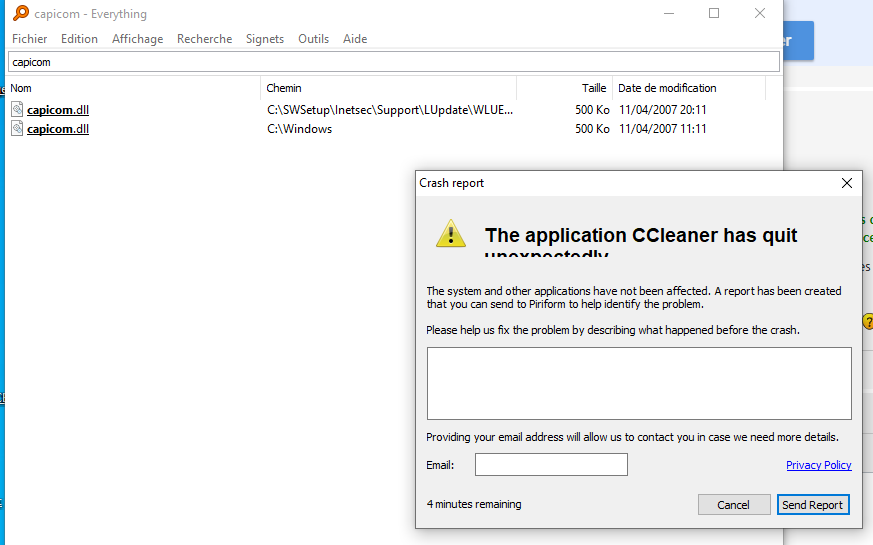Open the Aide menu
Viewport: 873px width, 545px height.
355,39
